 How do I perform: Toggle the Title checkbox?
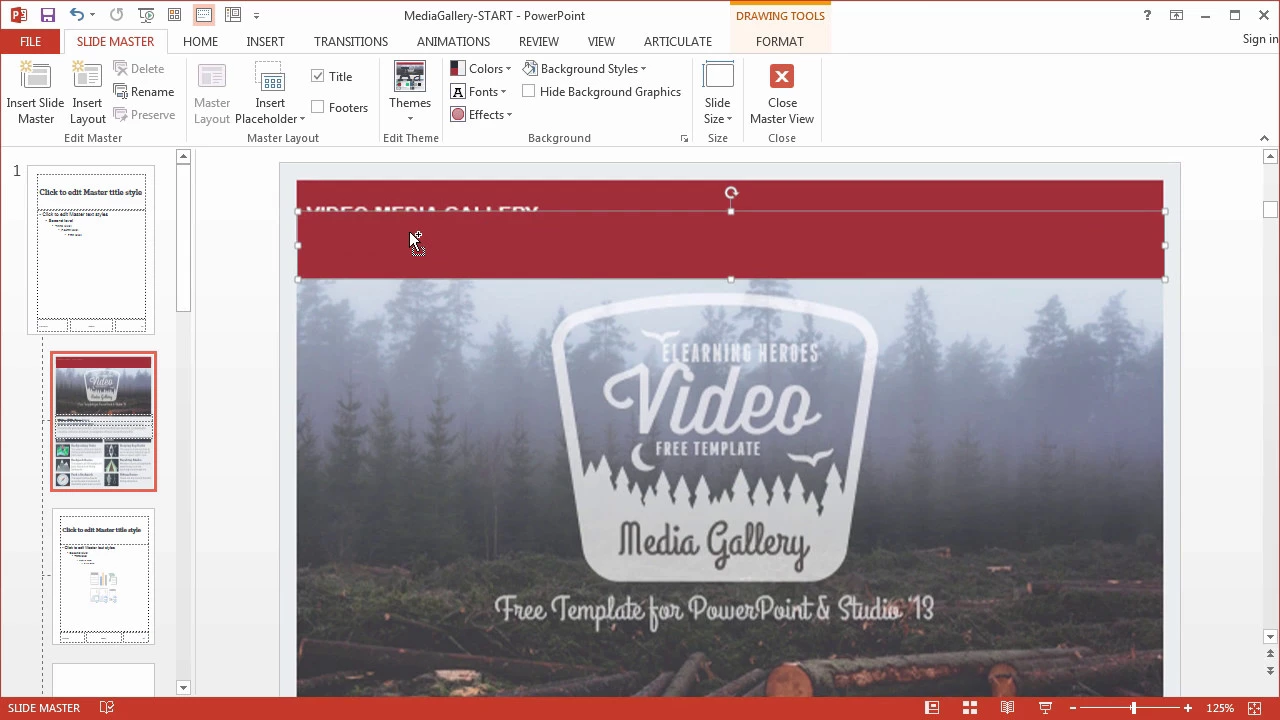[x=318, y=76]
